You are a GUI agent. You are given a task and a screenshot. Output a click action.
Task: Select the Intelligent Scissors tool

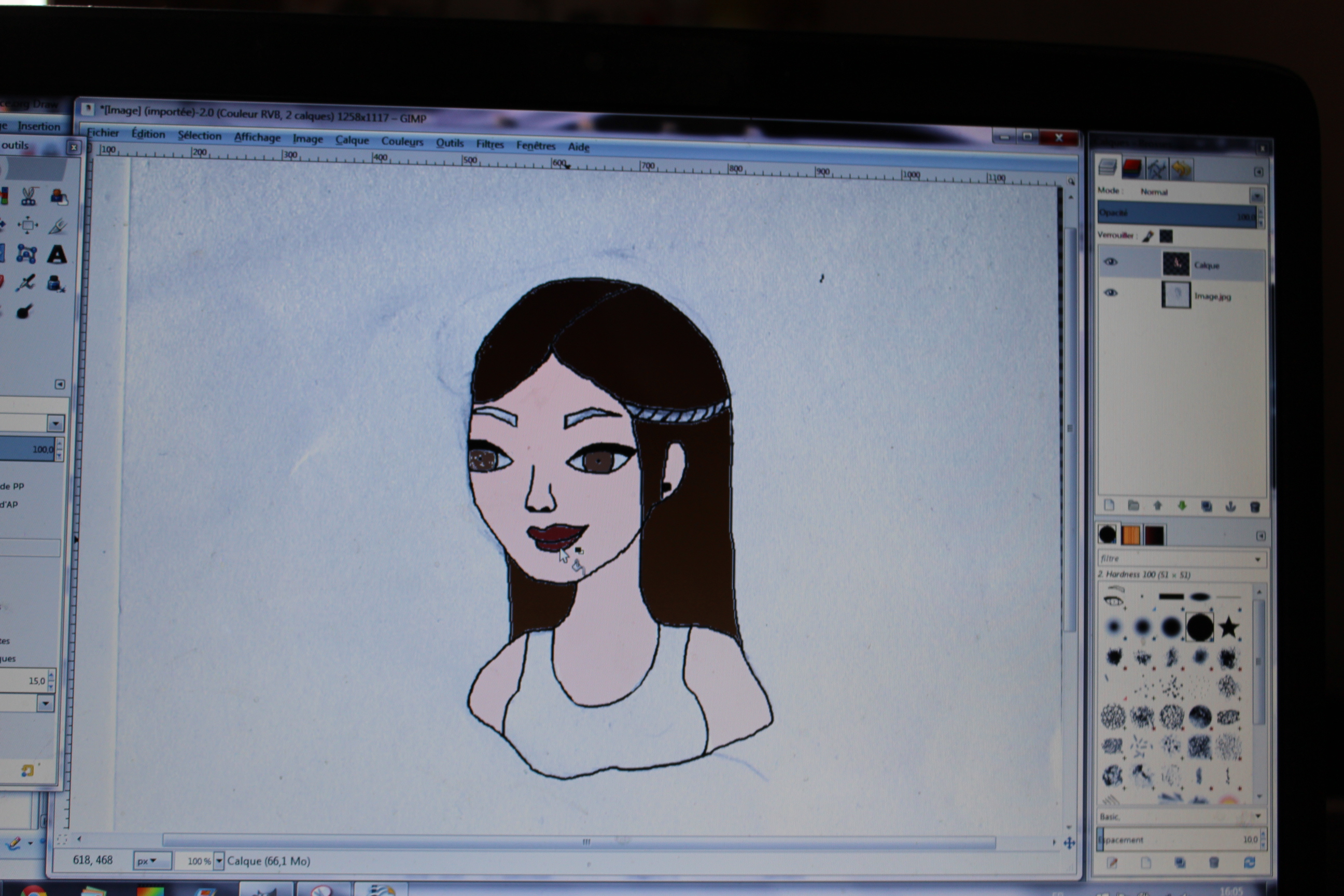click(x=28, y=197)
